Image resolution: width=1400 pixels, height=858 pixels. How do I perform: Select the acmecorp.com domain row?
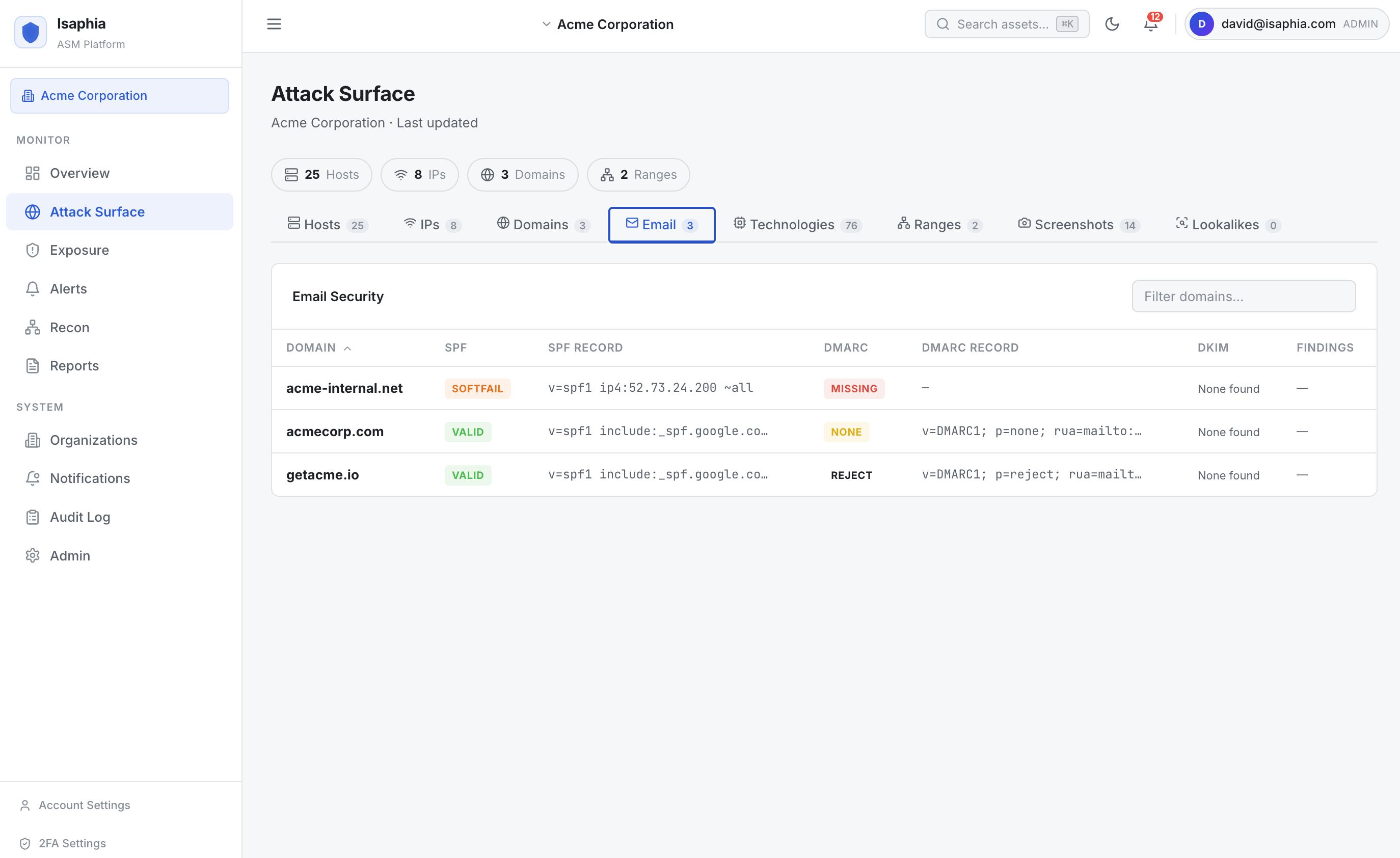point(824,431)
